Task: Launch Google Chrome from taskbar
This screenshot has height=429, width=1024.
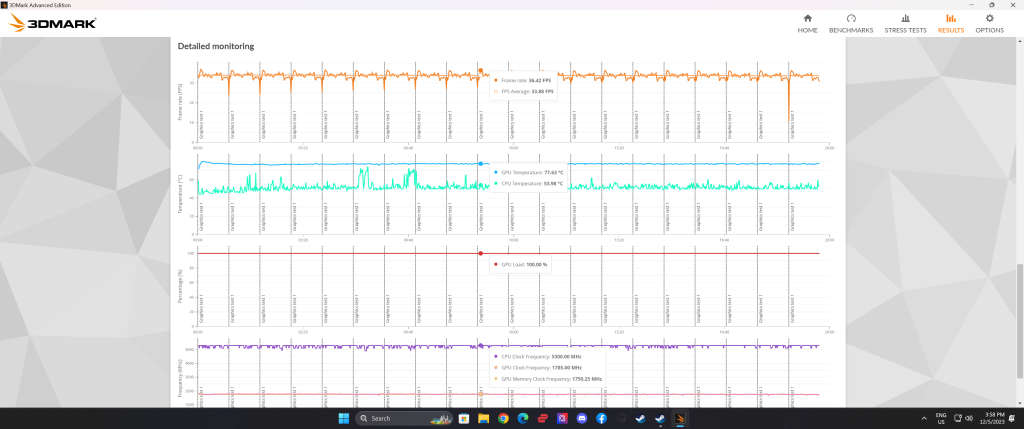Action: coord(503,418)
